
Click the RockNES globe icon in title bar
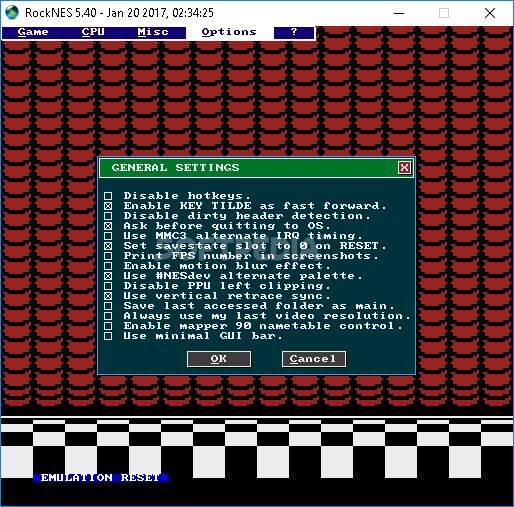click(12, 13)
